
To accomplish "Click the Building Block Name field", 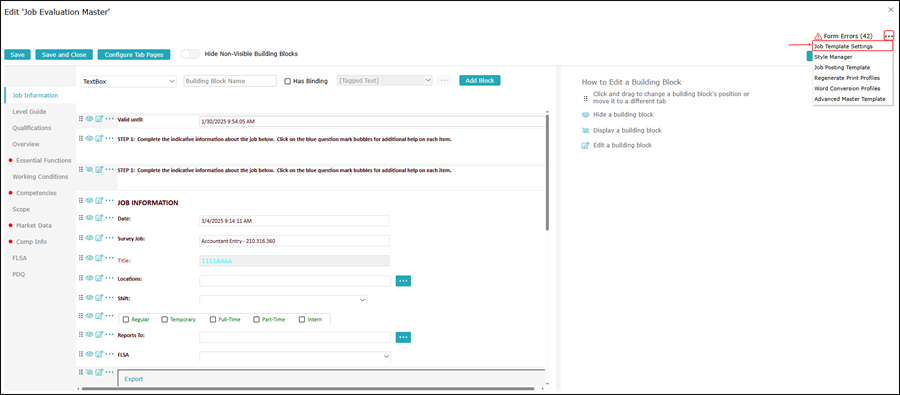I will pos(230,81).
